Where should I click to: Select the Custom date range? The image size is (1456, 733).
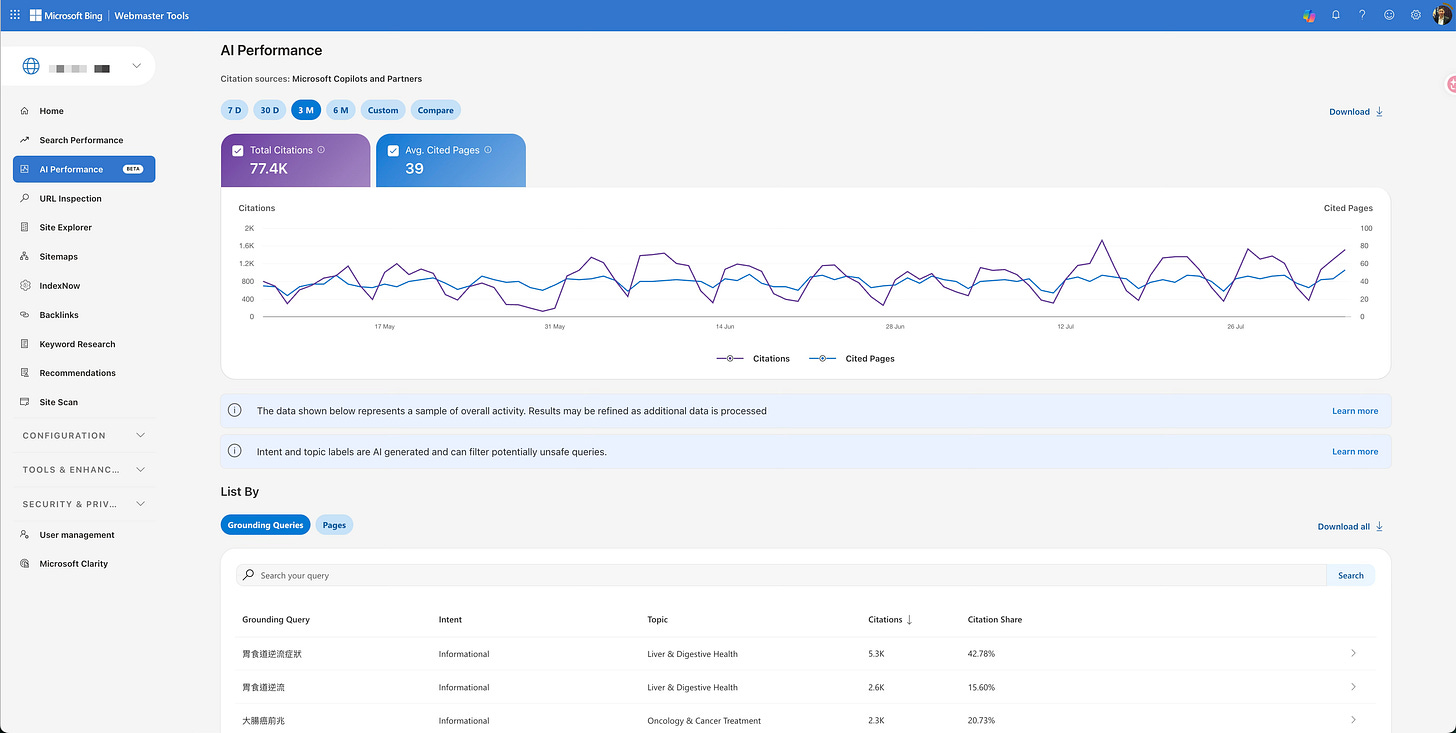383,110
